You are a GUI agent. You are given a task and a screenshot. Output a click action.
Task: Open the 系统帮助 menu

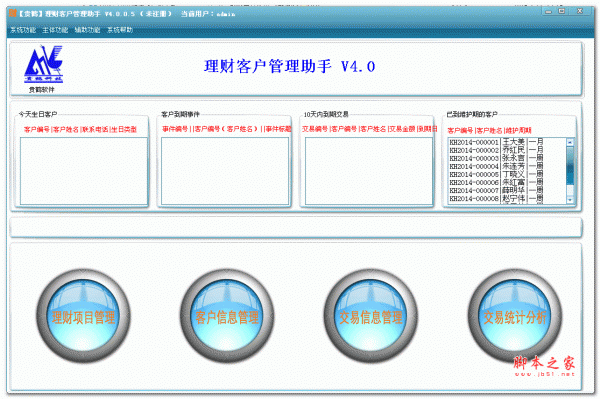(120, 30)
